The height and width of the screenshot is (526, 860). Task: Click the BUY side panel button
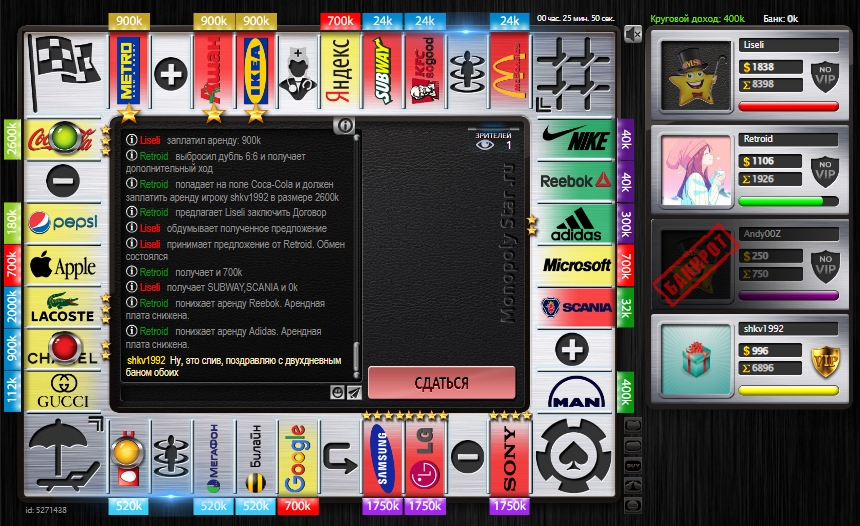coord(632,465)
